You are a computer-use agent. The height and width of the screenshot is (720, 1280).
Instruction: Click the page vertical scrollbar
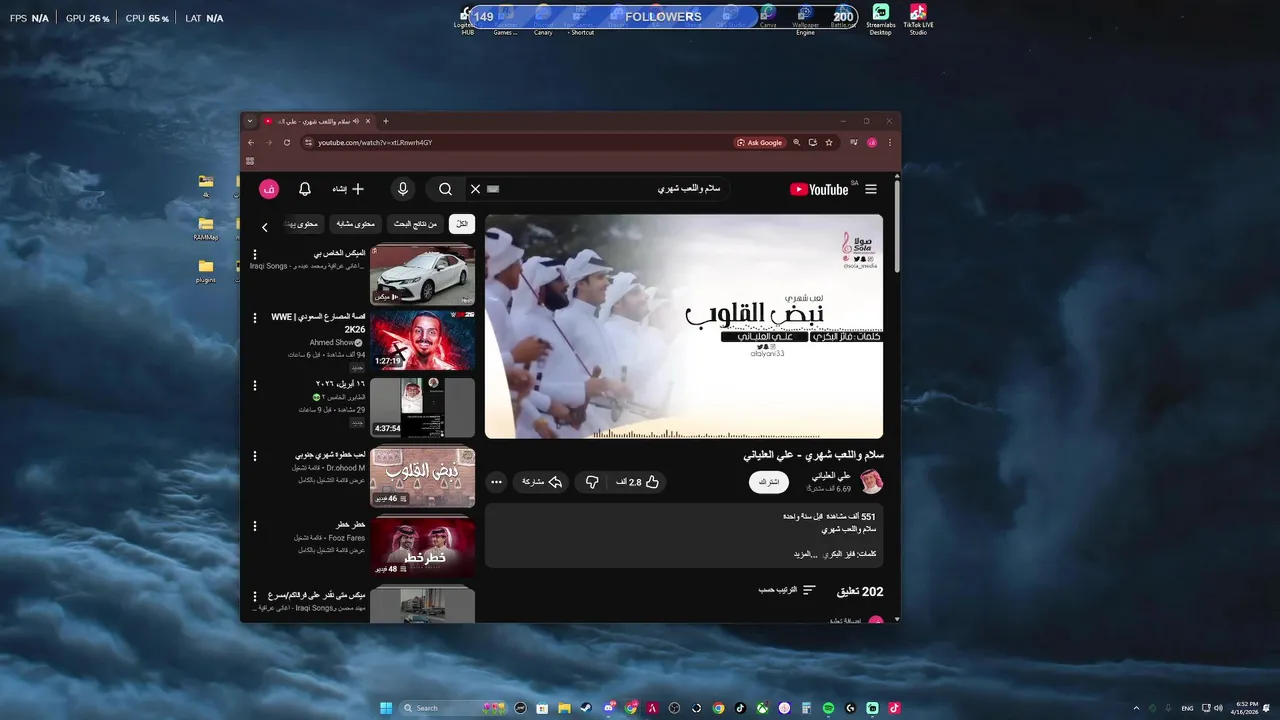(x=897, y=225)
